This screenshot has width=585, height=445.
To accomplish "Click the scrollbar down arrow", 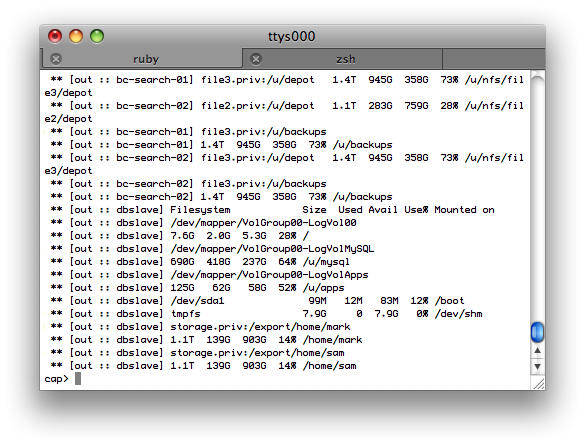I will tap(537, 367).
